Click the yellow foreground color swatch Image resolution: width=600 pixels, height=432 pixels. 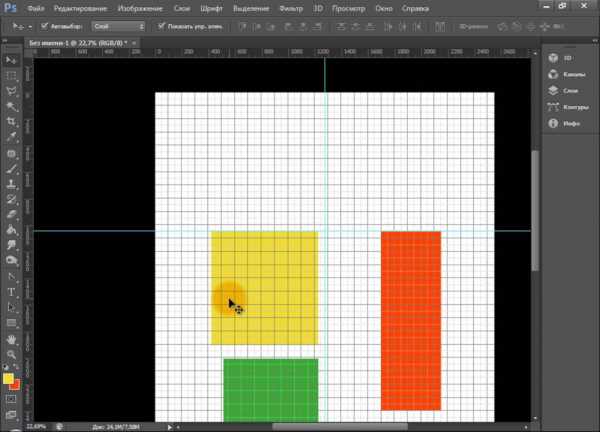click(8, 379)
